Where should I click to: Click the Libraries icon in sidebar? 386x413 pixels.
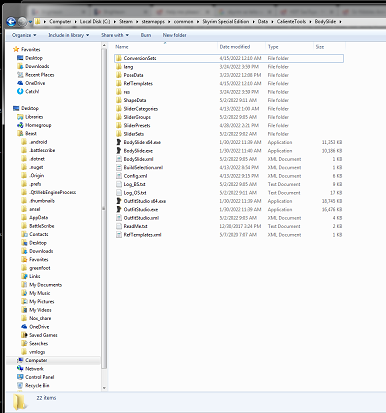pyautogui.click(x=20, y=117)
